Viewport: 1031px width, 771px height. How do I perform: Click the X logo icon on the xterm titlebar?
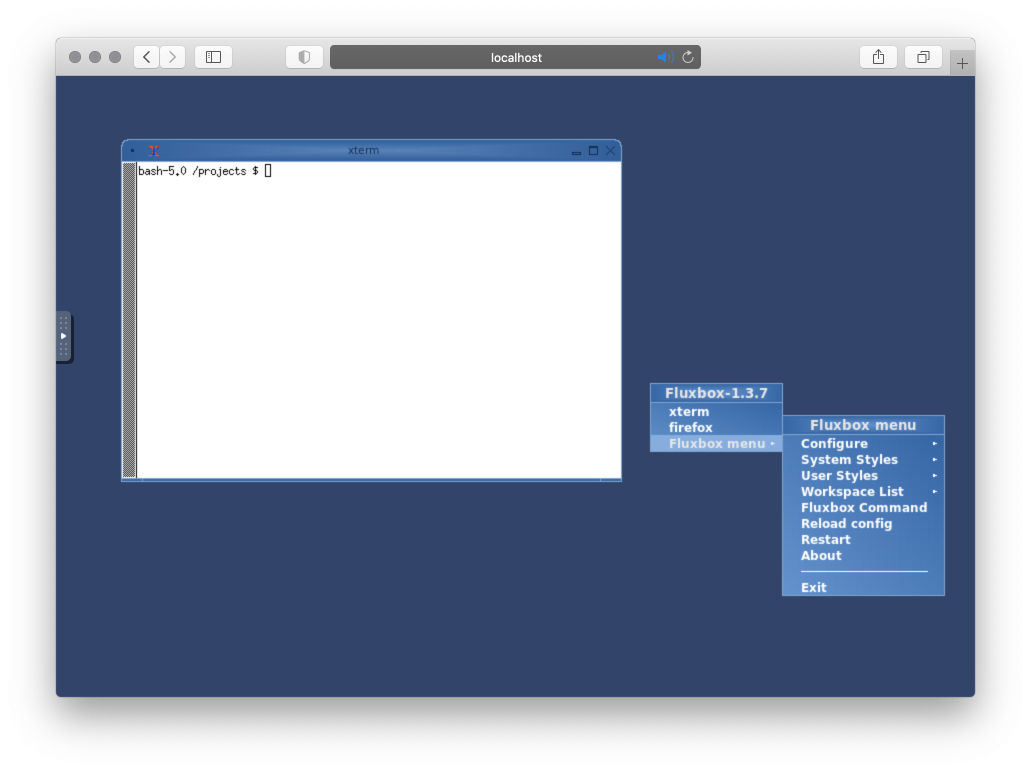click(x=155, y=150)
